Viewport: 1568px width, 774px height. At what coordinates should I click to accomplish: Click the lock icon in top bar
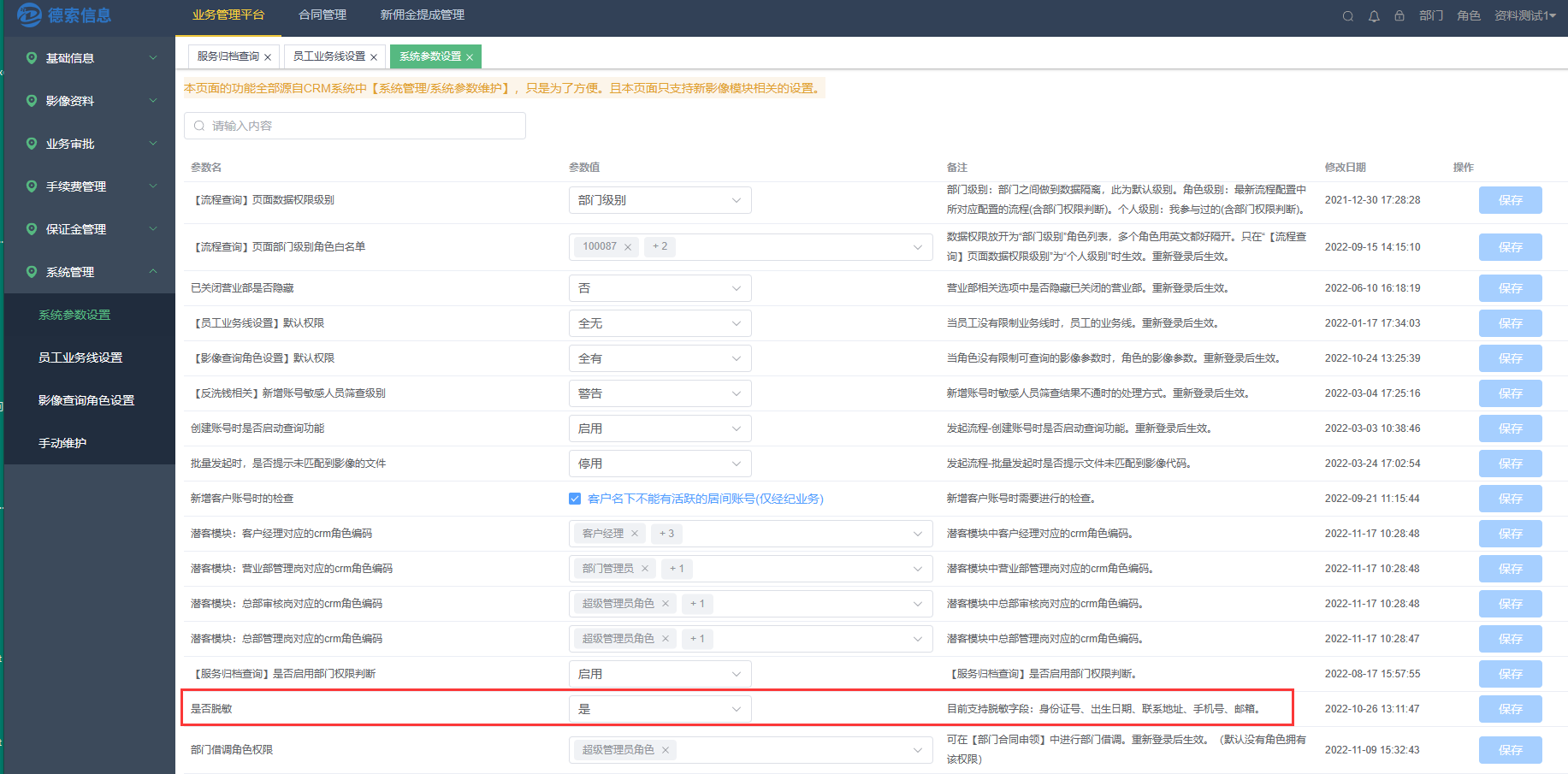click(x=1399, y=16)
